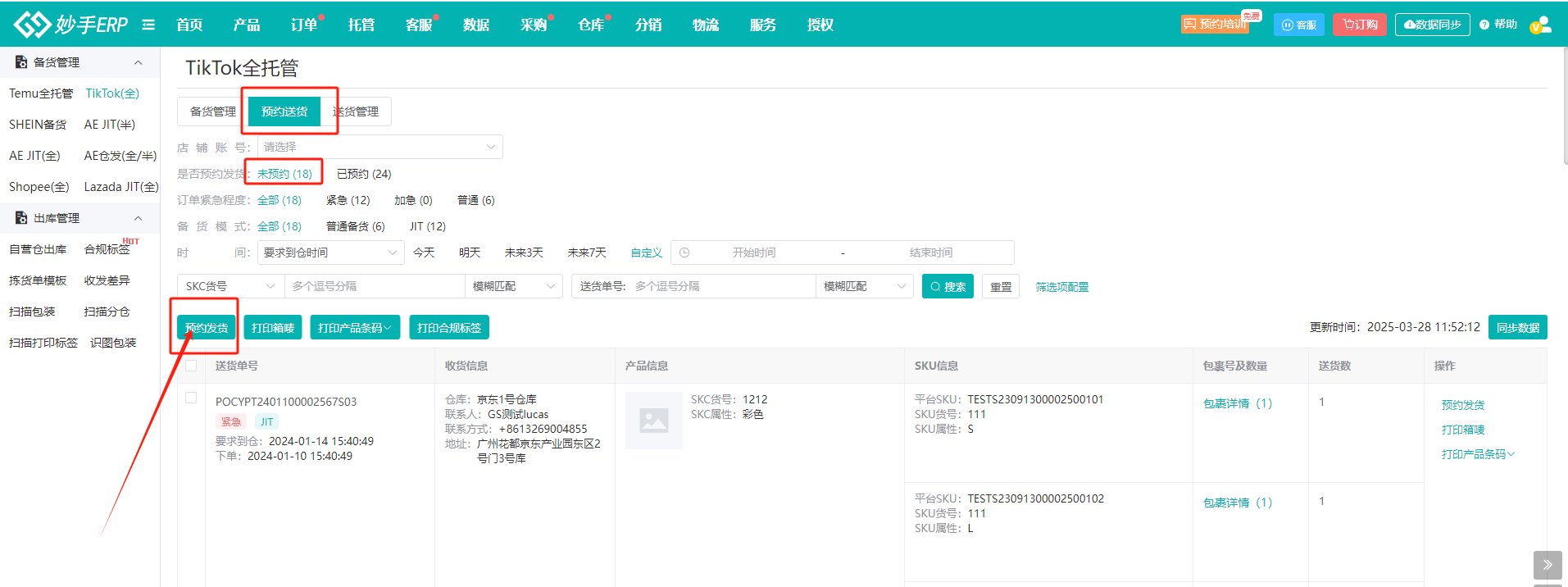Filter urgency by 紧急 (12)
Screen dimensions: 1568x587
[348, 200]
